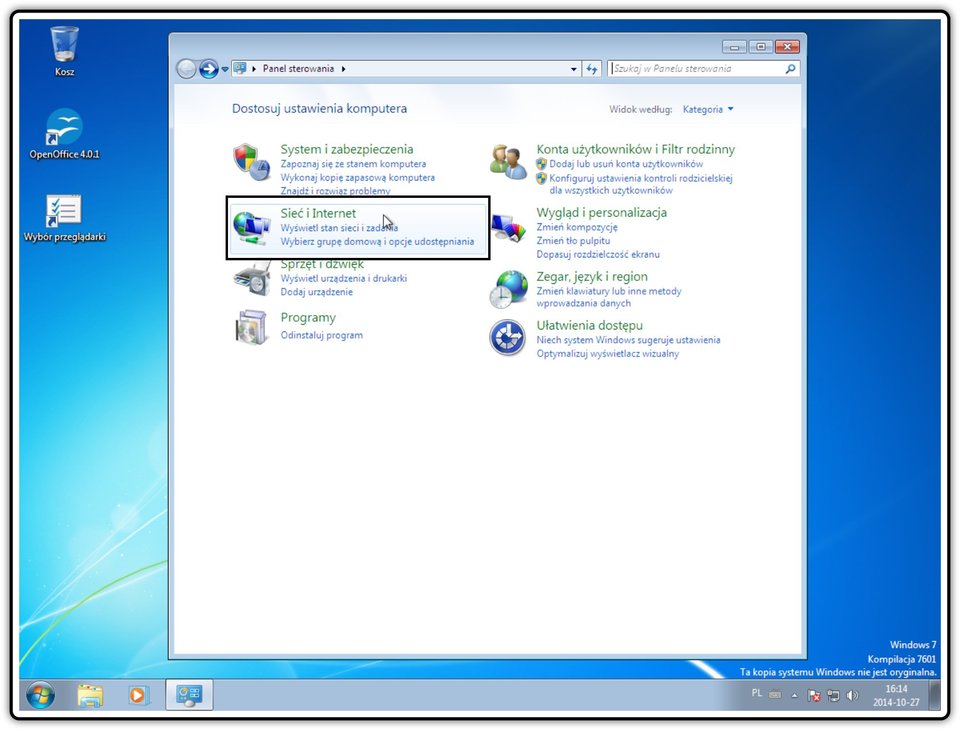The height and width of the screenshot is (730, 960).
Task: Expand the arrow before Panel sterowania breadcrumb
Action: pyautogui.click(x=254, y=69)
